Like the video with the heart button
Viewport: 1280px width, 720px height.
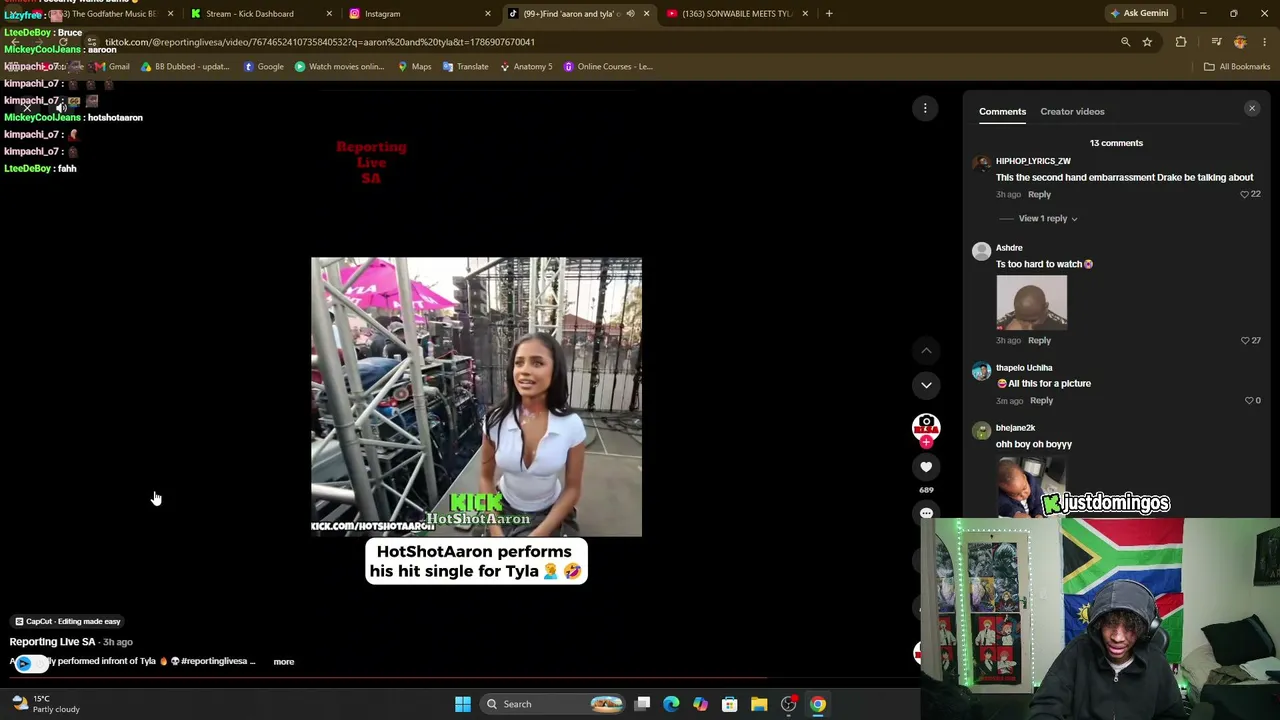(926, 467)
